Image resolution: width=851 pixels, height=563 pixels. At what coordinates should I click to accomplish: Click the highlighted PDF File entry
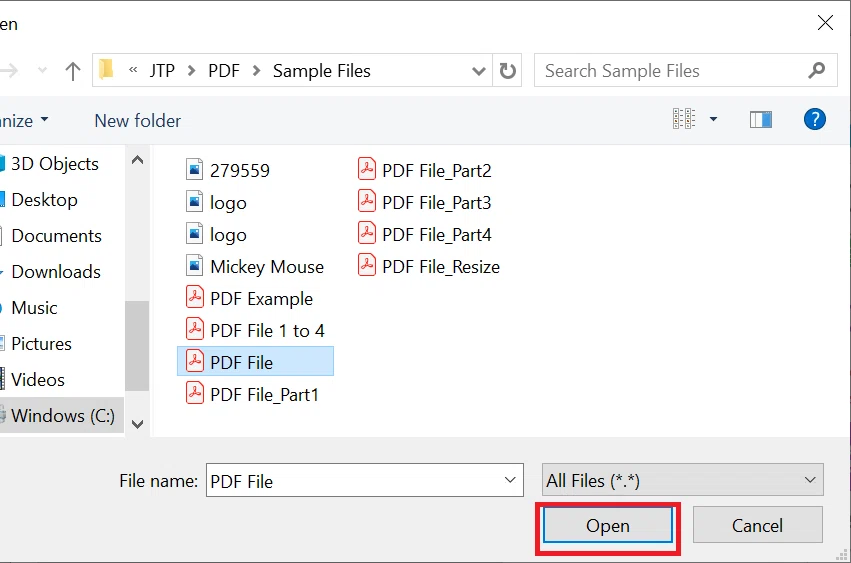tap(255, 362)
